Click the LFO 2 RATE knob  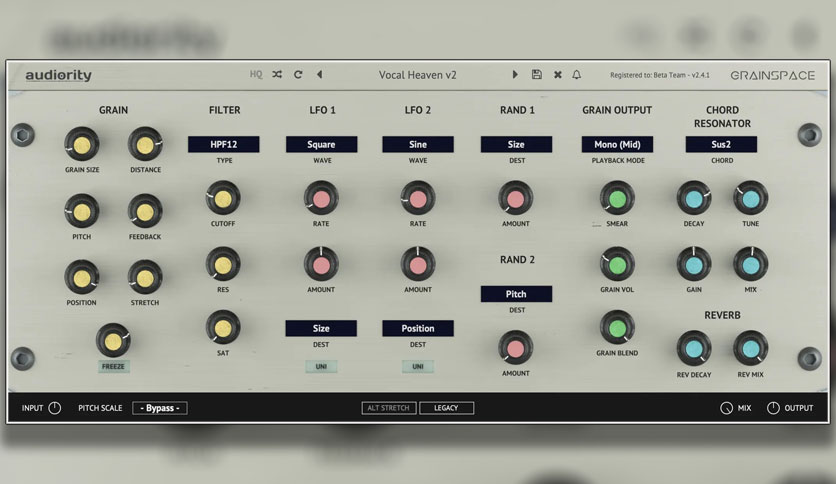click(x=418, y=198)
